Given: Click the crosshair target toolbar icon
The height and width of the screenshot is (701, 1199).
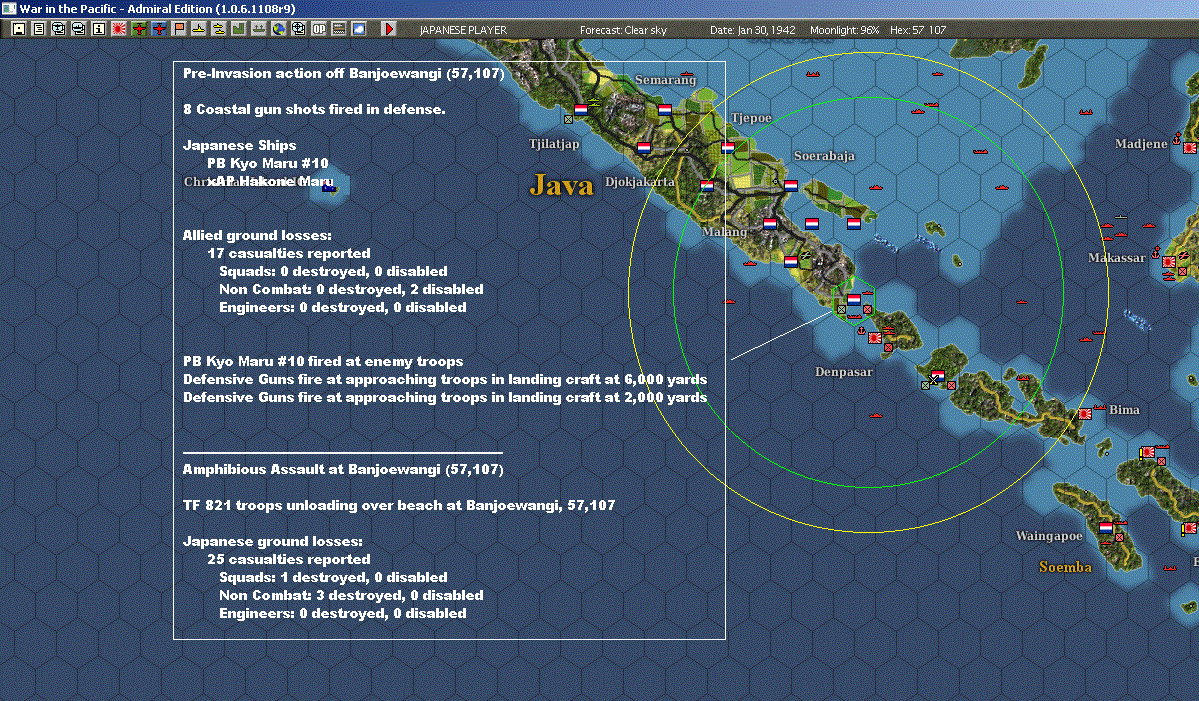Looking at the screenshot, I should click(x=299, y=29).
